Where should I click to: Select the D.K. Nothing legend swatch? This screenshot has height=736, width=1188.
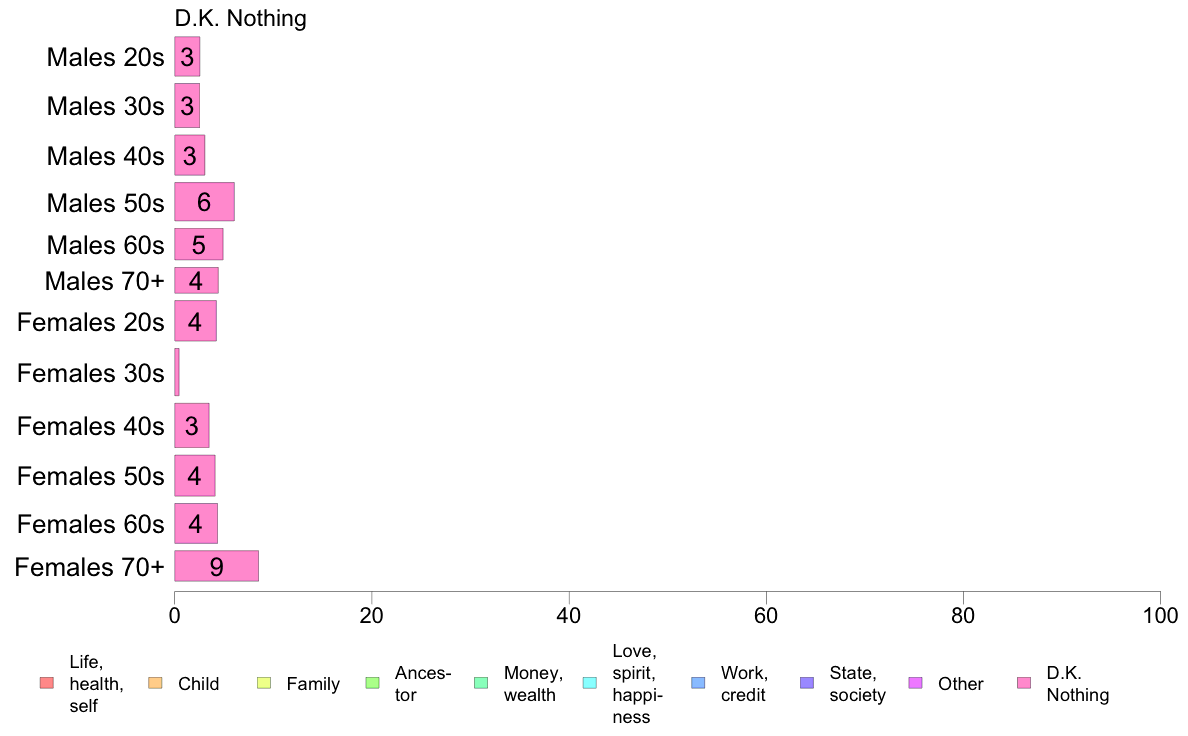[x=1024, y=683]
